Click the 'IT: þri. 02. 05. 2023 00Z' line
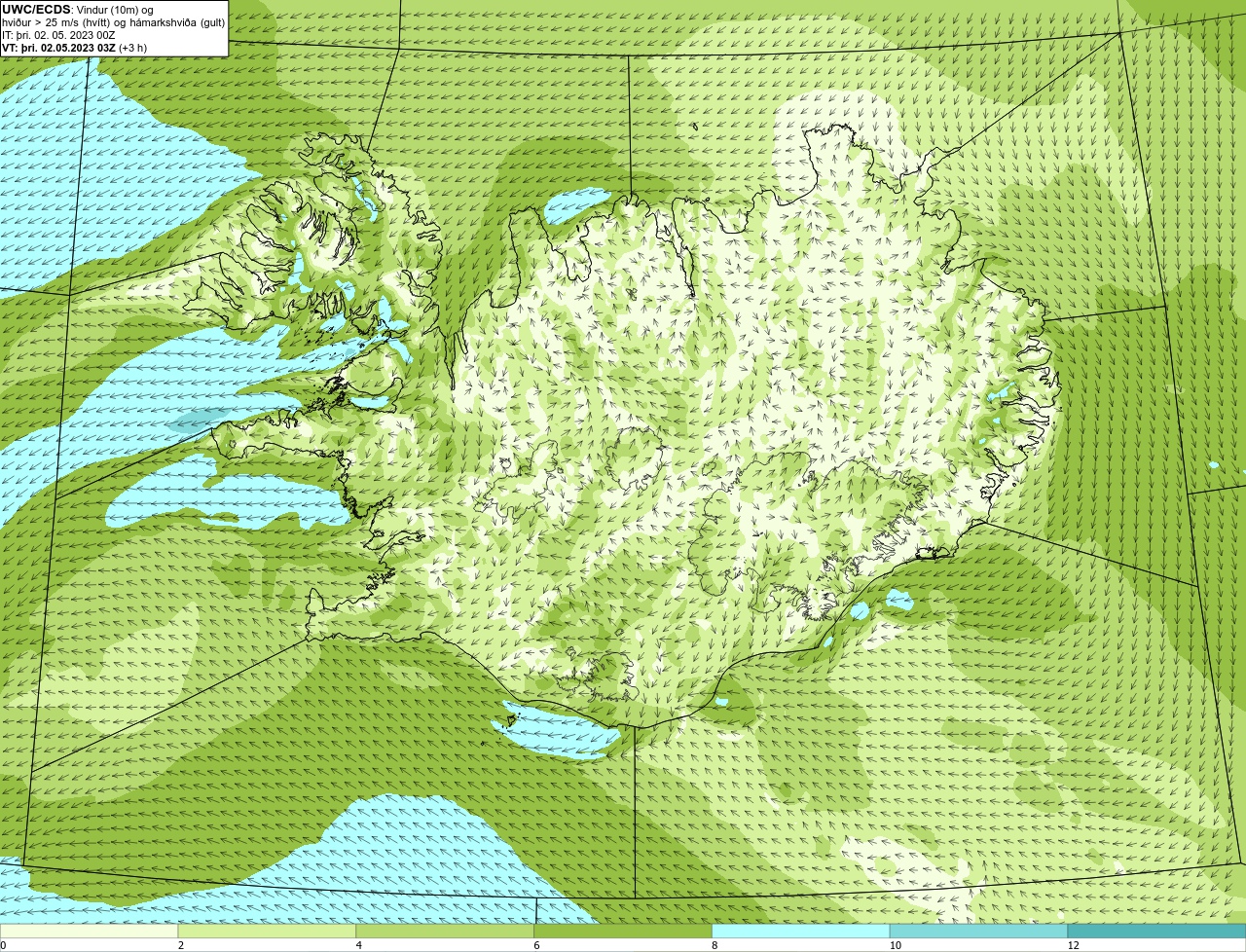Image resolution: width=1246 pixels, height=952 pixels. (60, 35)
